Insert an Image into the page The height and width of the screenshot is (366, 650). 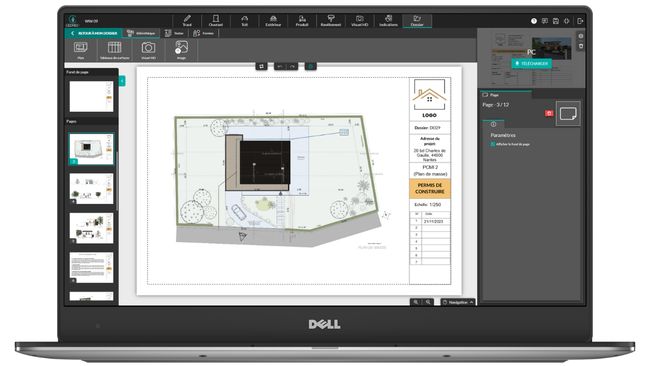[x=181, y=50]
